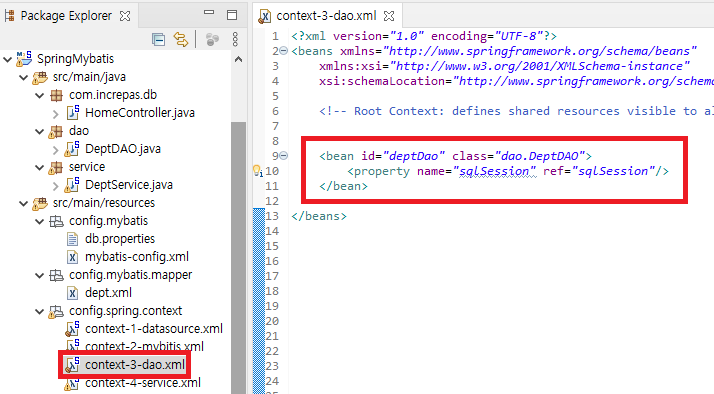The height and width of the screenshot is (394, 714).
Task: Expand the DeptService.java node
Action: (x=56, y=185)
